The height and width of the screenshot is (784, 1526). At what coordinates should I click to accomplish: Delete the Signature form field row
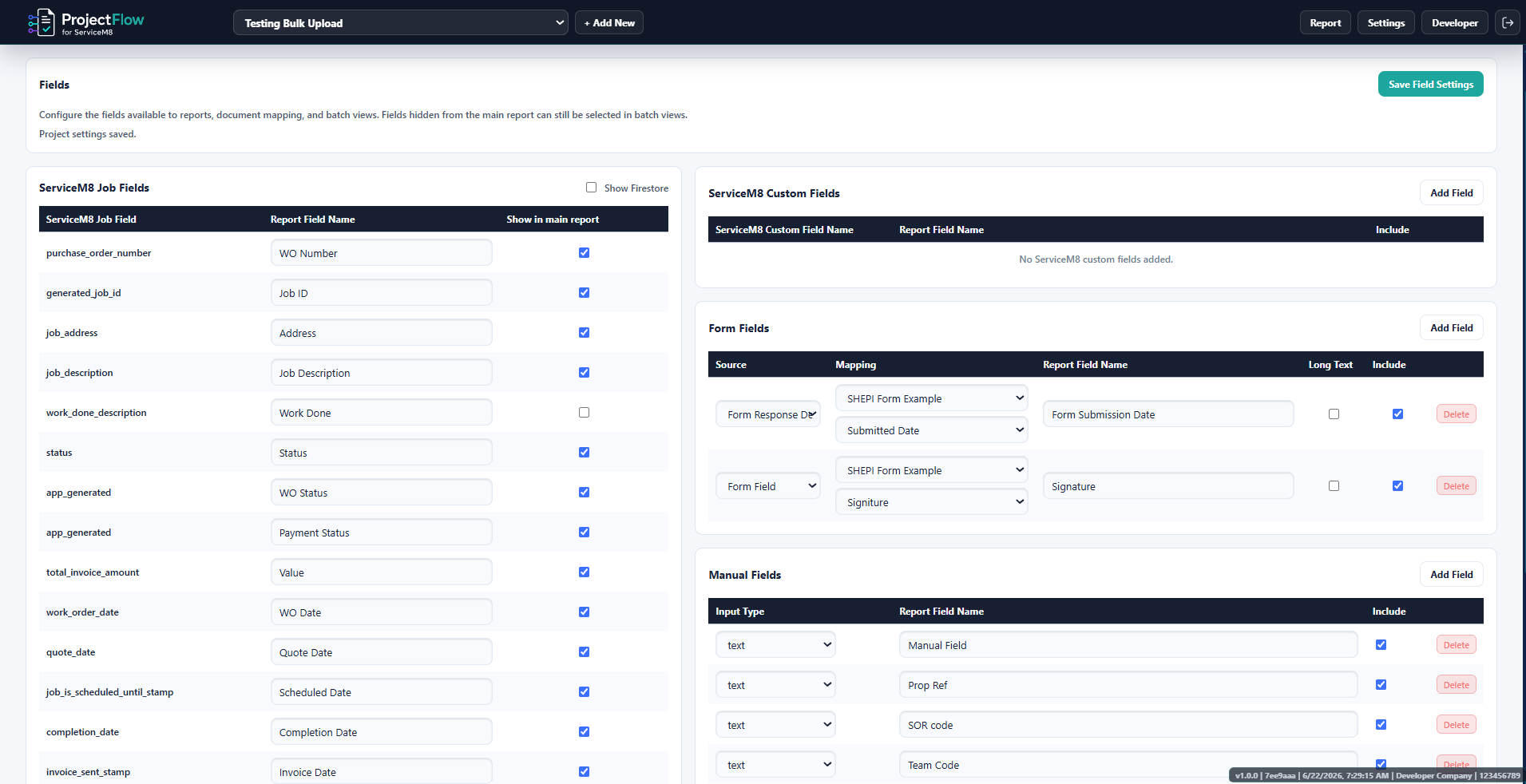pyautogui.click(x=1457, y=486)
